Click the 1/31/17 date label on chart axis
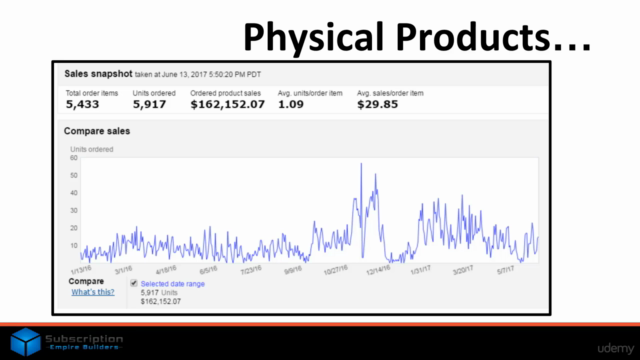 (x=420, y=270)
